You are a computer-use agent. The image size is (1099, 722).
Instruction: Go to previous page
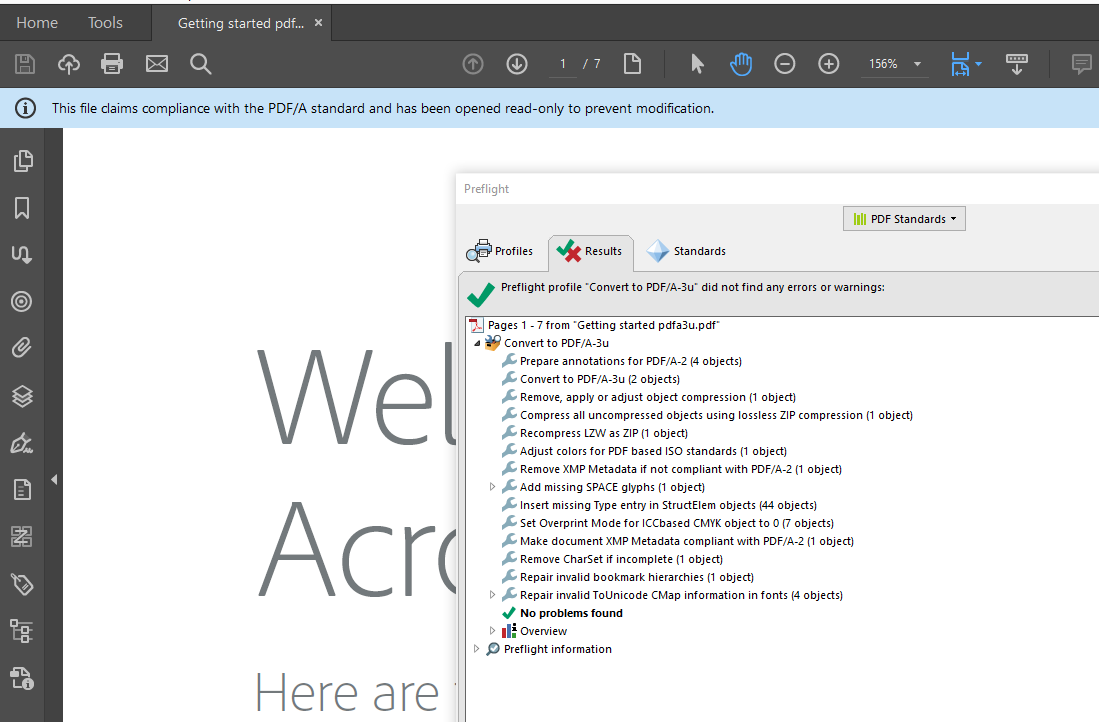473,64
